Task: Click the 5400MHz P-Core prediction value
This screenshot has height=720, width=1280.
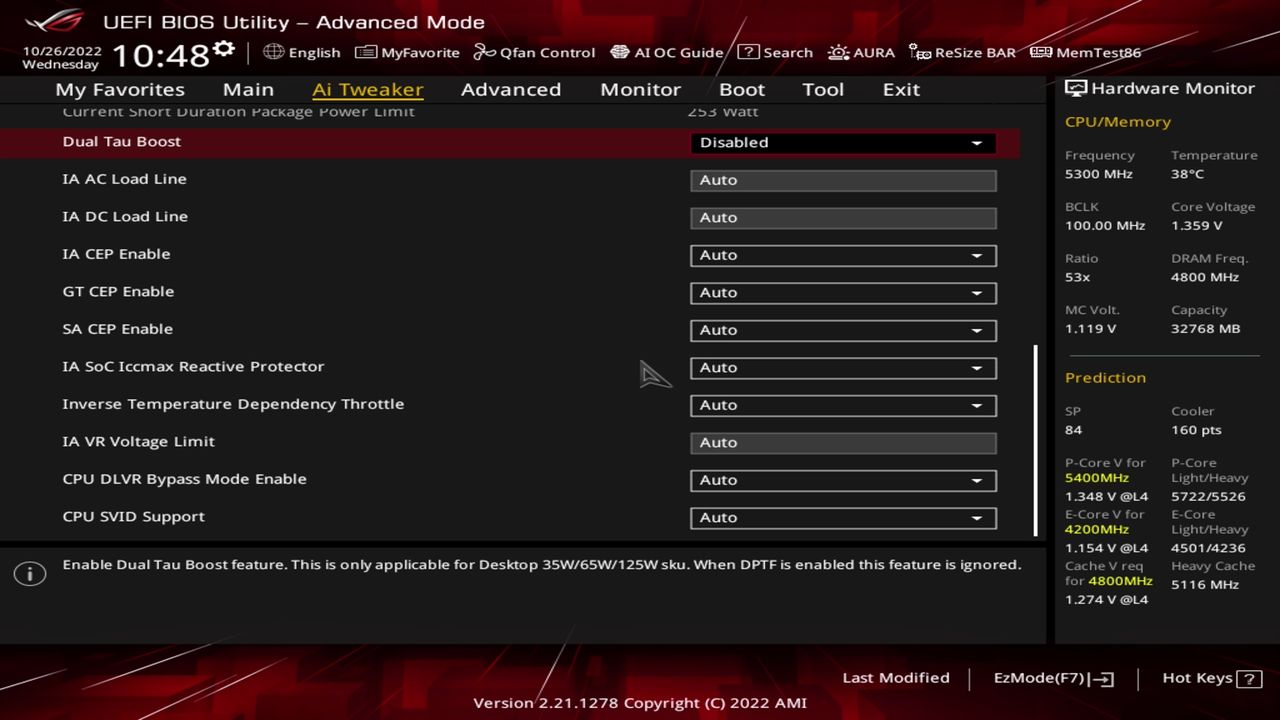Action: pos(1097,478)
